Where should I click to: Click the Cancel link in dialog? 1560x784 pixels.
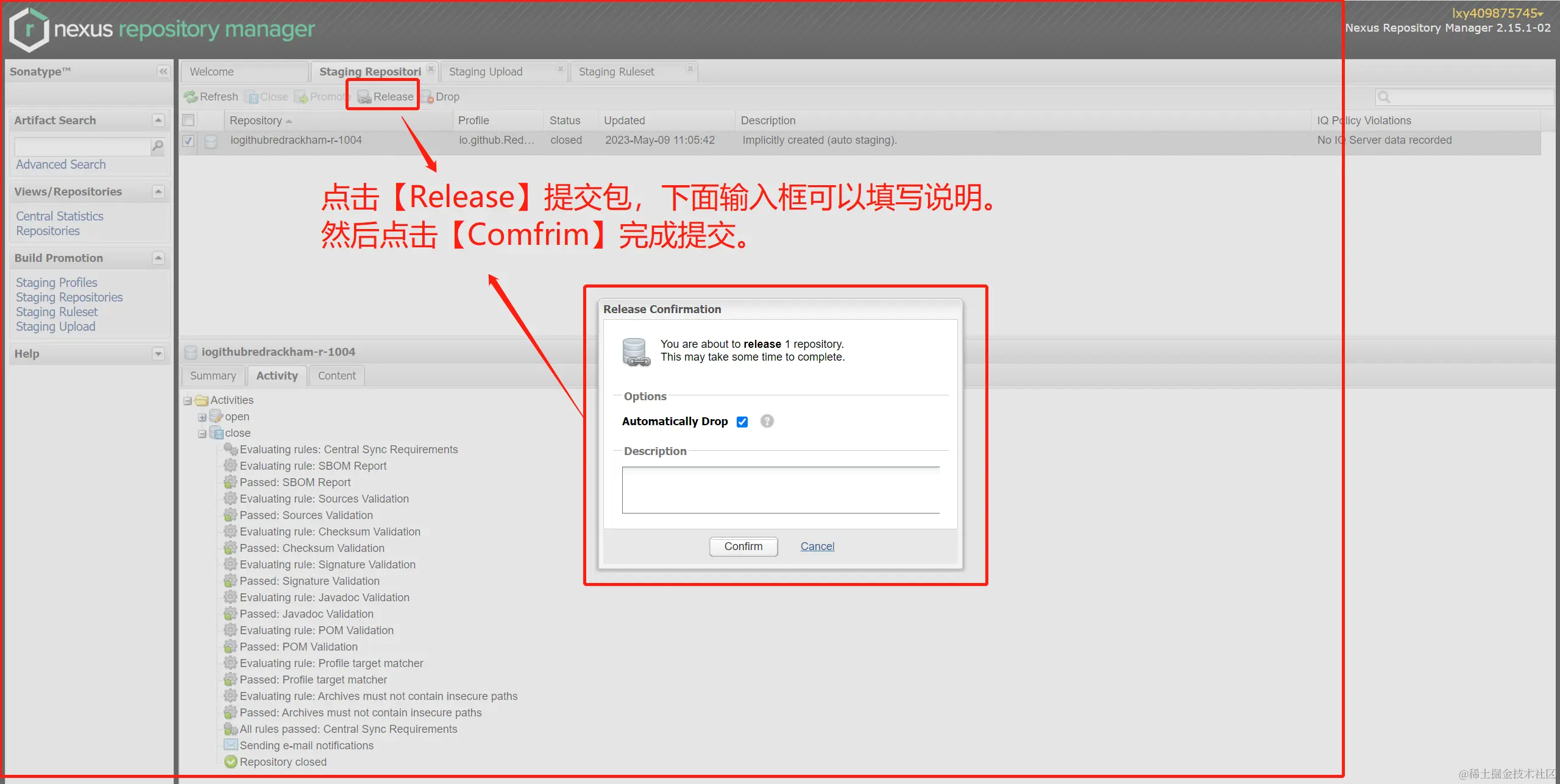817,546
